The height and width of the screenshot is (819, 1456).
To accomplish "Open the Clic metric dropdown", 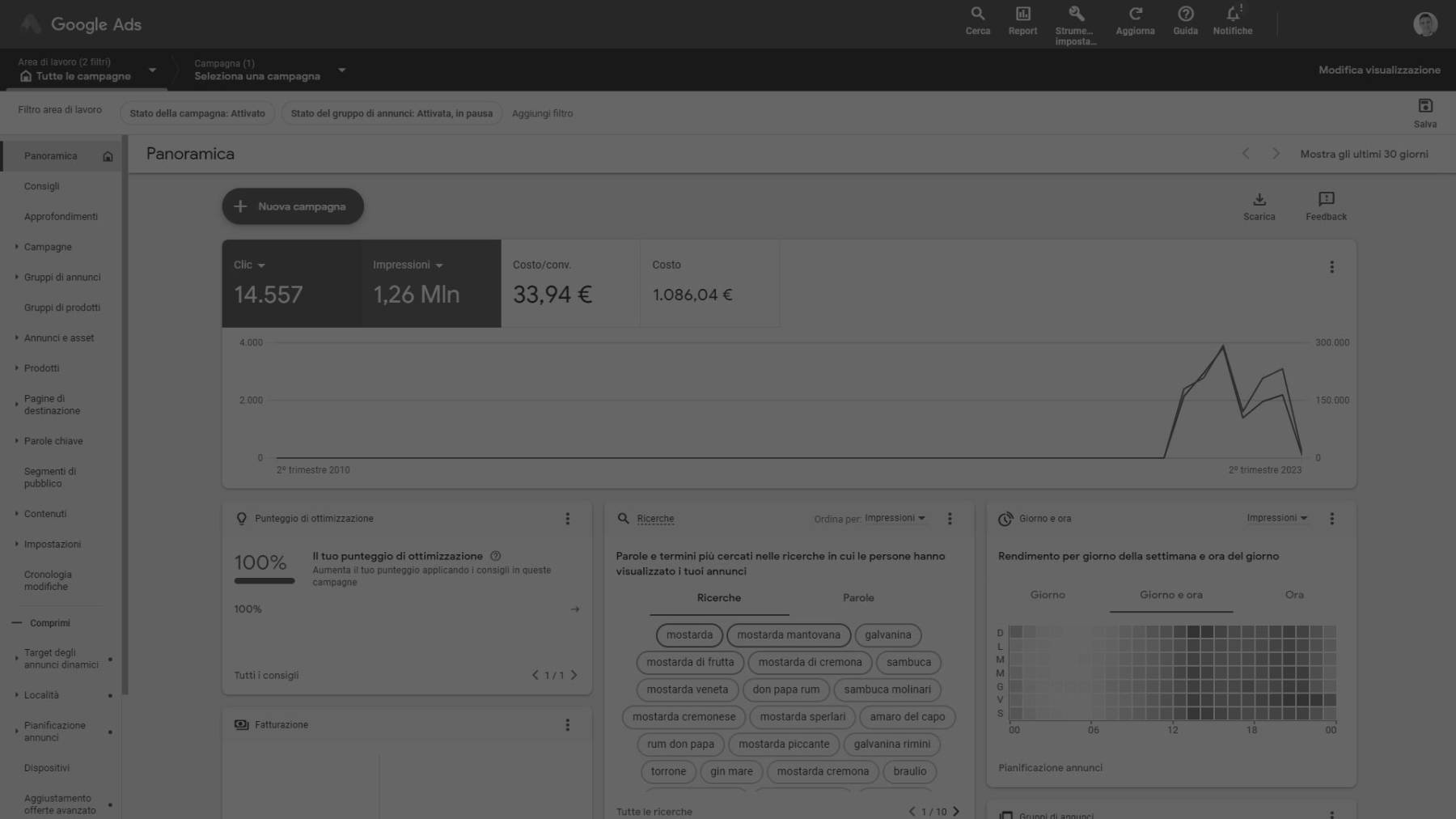I will [x=250, y=265].
